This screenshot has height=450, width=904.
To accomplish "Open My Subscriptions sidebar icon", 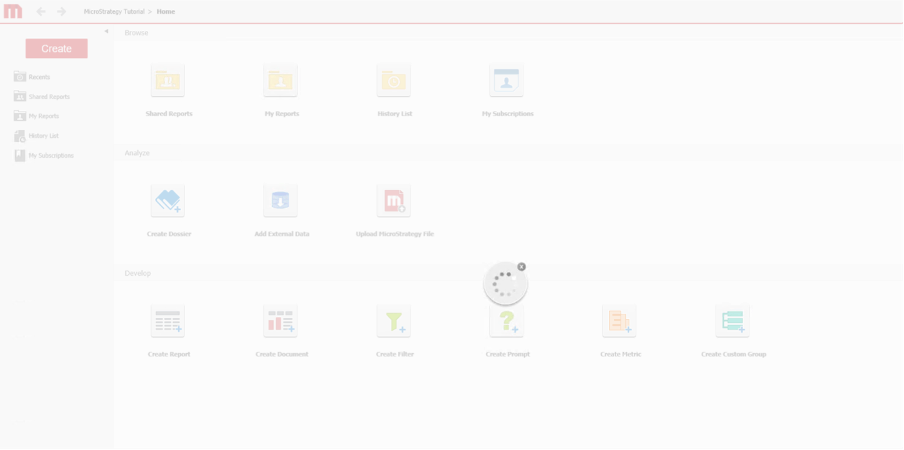I will (20, 156).
